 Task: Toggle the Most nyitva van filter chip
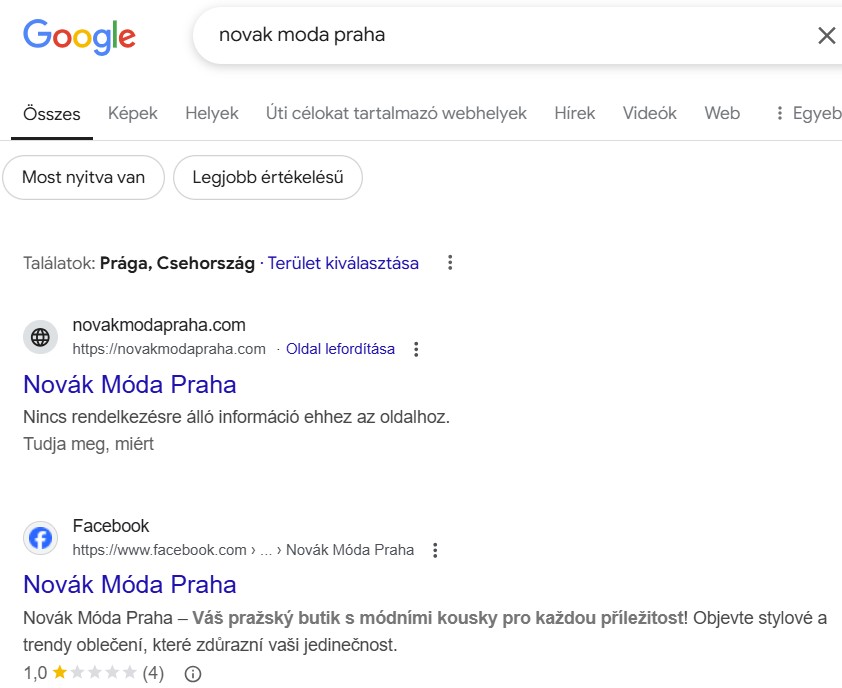[83, 177]
